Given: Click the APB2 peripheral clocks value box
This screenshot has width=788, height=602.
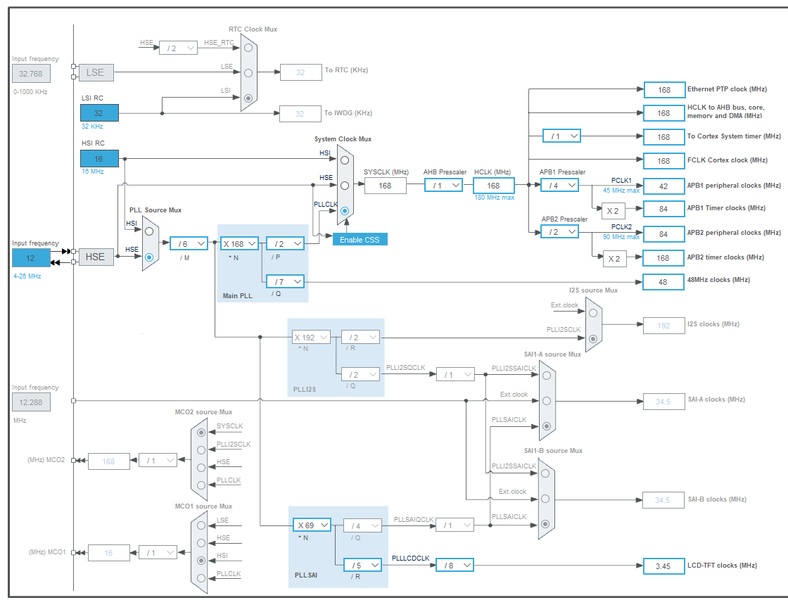Looking at the screenshot, I should click(664, 234).
